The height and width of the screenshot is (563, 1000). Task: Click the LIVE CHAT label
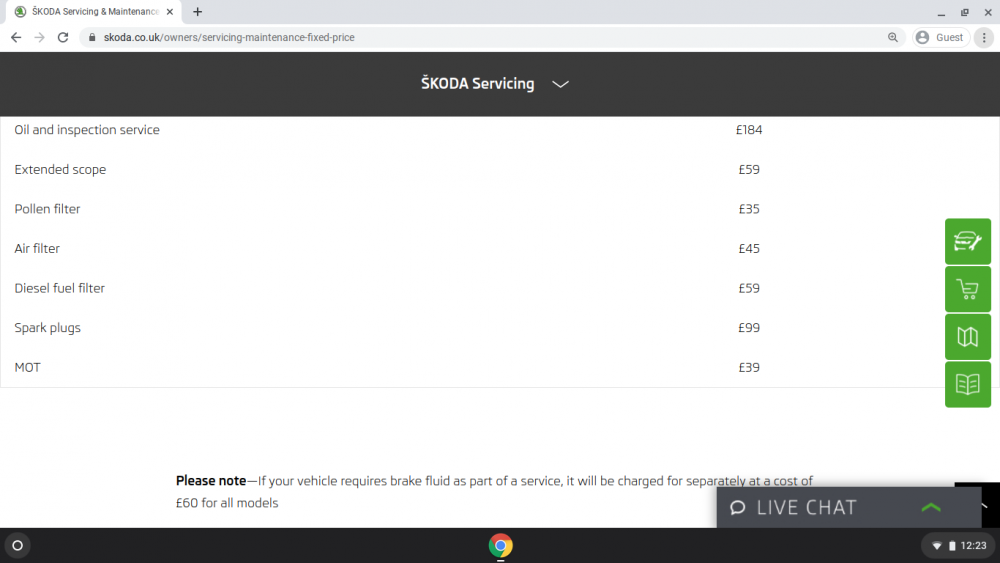pos(806,508)
